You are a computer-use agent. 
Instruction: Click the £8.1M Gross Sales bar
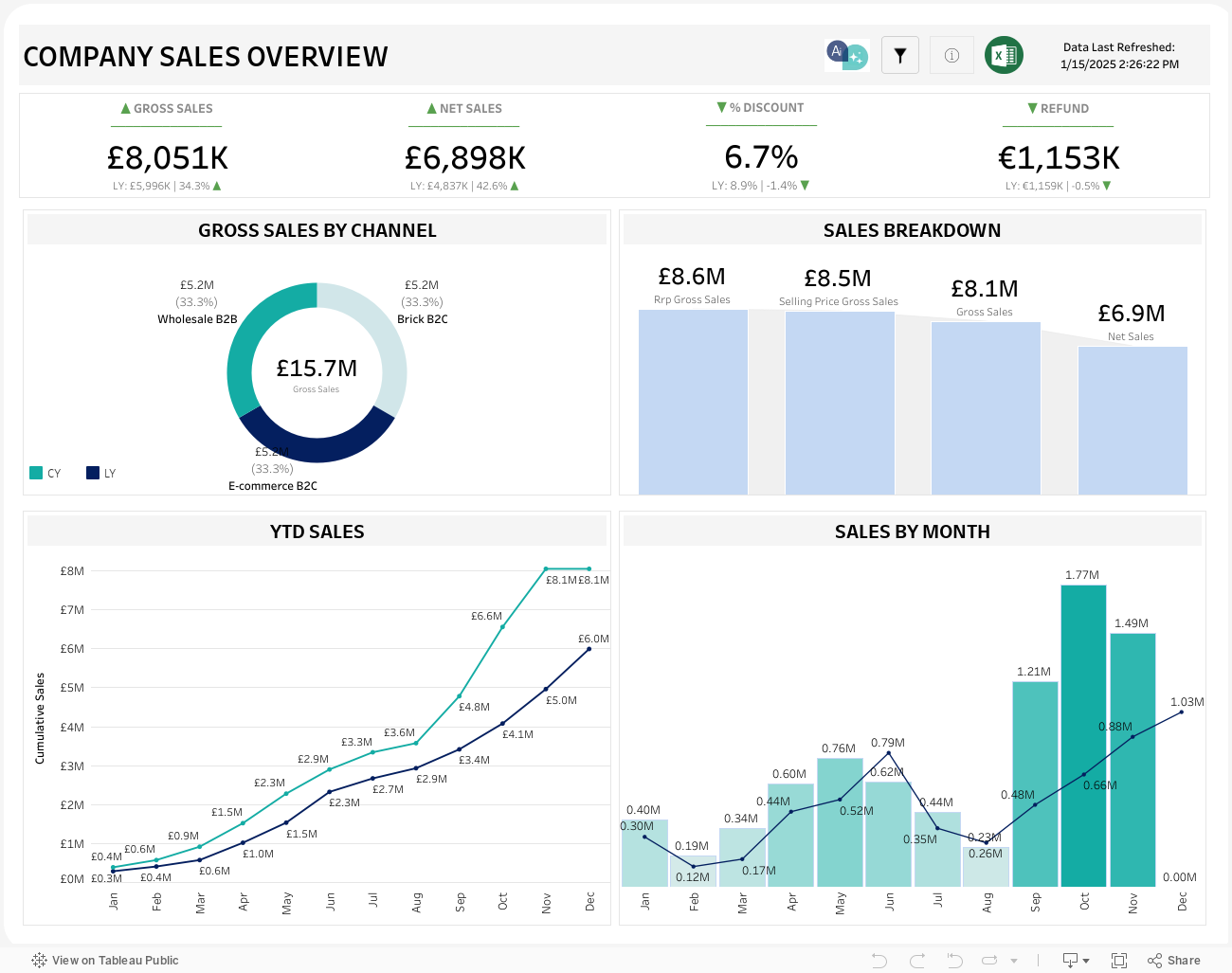[x=986, y=408]
